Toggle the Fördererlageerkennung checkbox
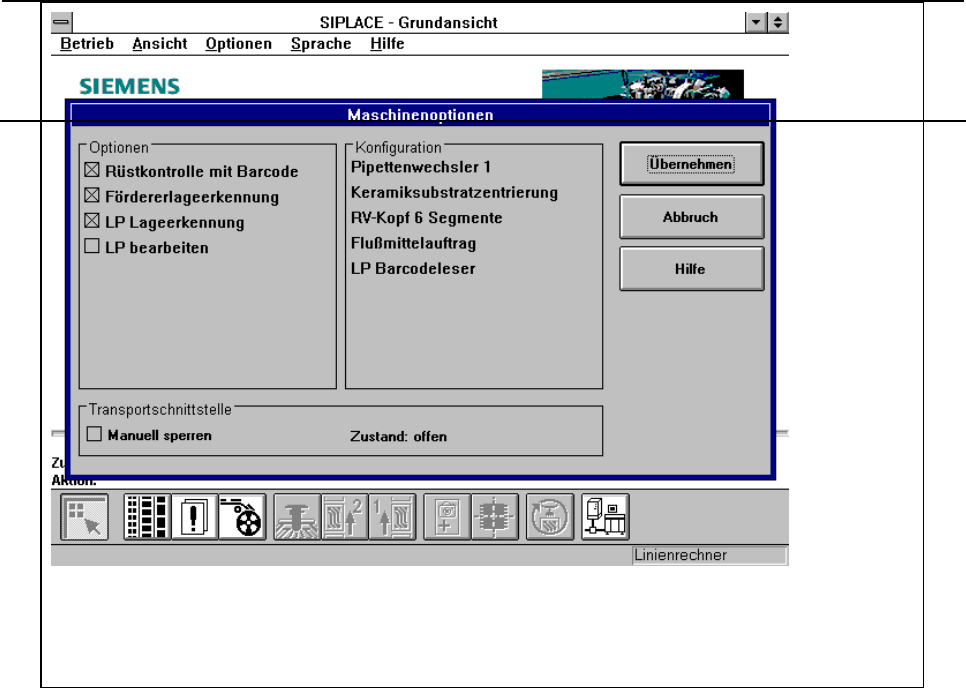 pyautogui.click(x=92, y=195)
